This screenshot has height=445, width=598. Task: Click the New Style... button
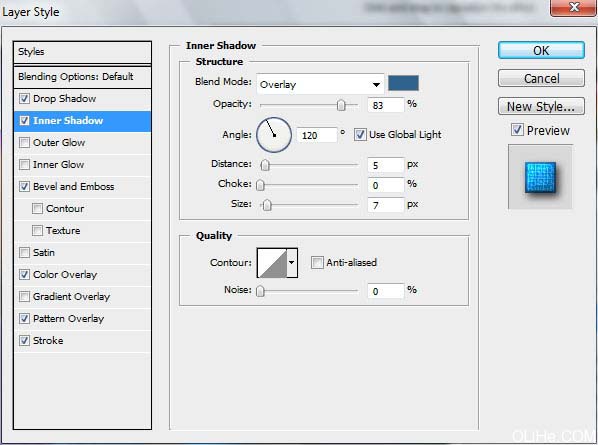click(x=541, y=106)
